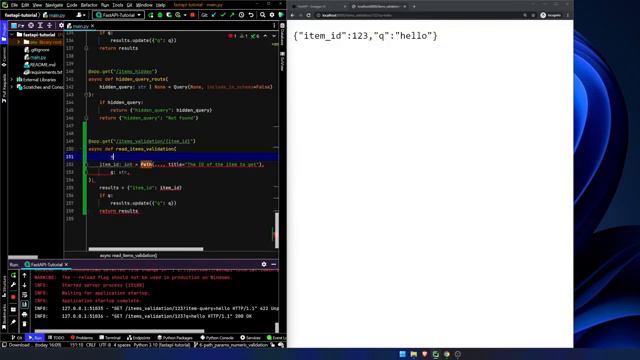Viewport: 640px width, 360px height.
Task: Stop the running app with red square
Action: click(x=193, y=15)
